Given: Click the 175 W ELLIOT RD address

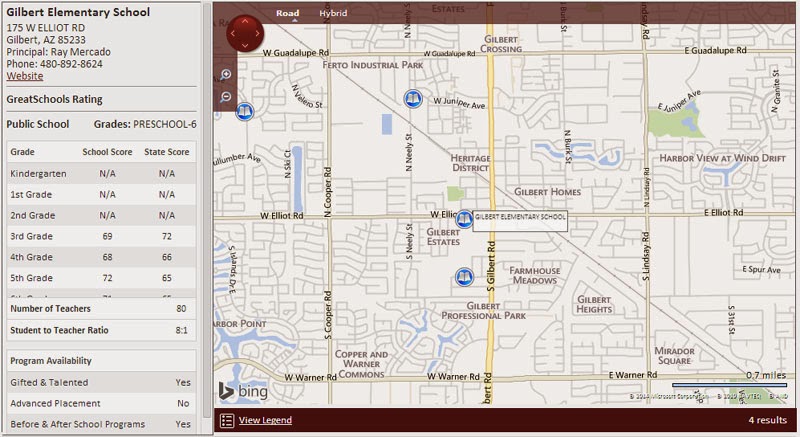Looking at the screenshot, I should [45, 28].
